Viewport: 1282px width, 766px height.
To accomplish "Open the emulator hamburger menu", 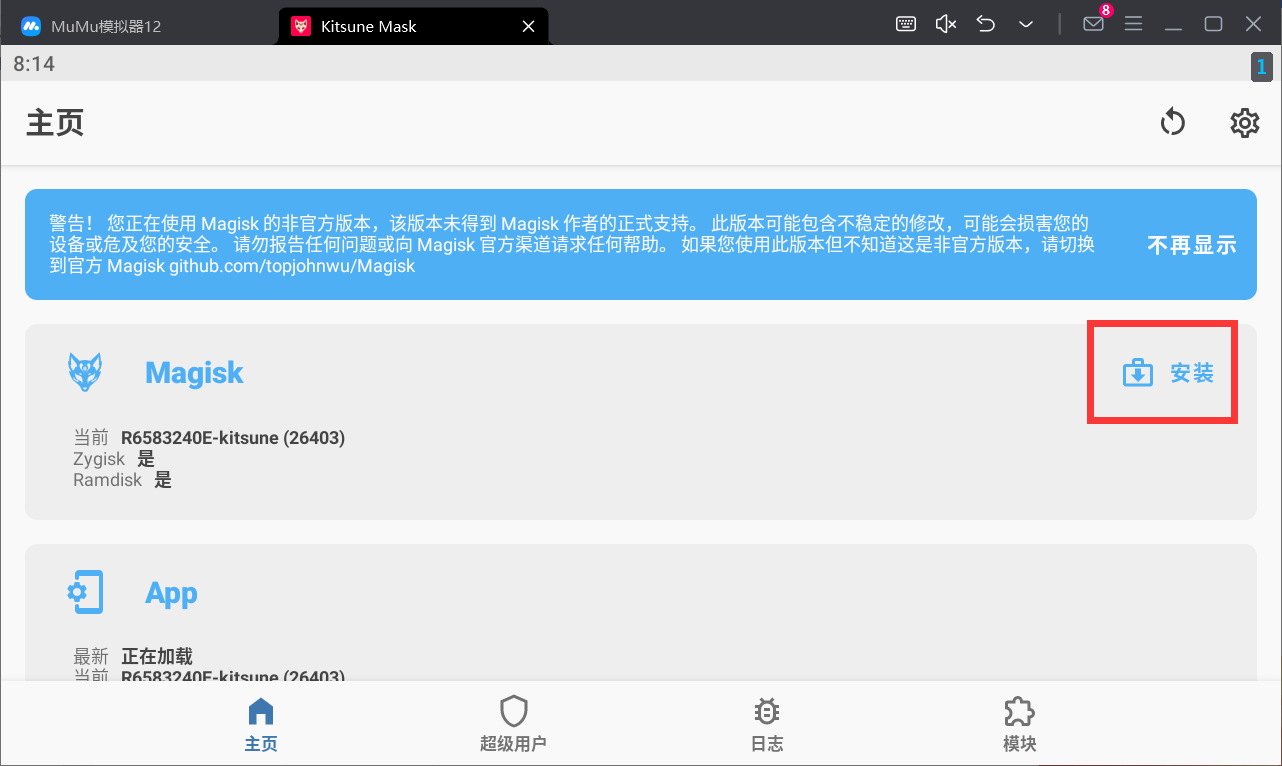I will [1133, 24].
